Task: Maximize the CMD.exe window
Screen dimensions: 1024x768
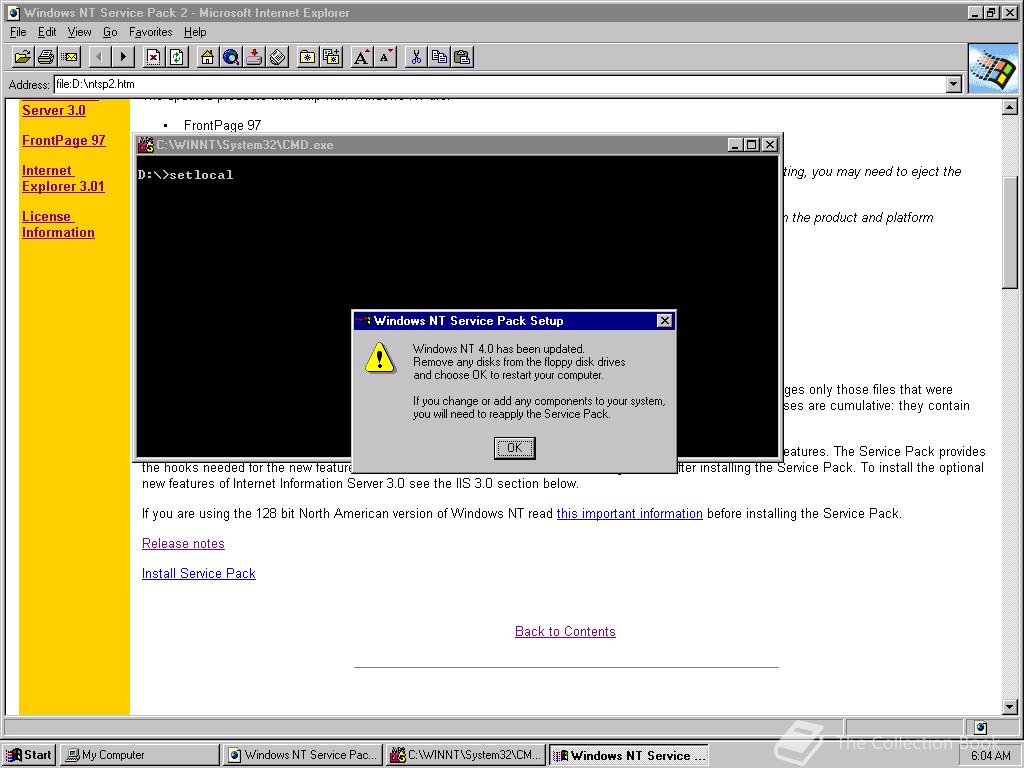Action: 752,145
